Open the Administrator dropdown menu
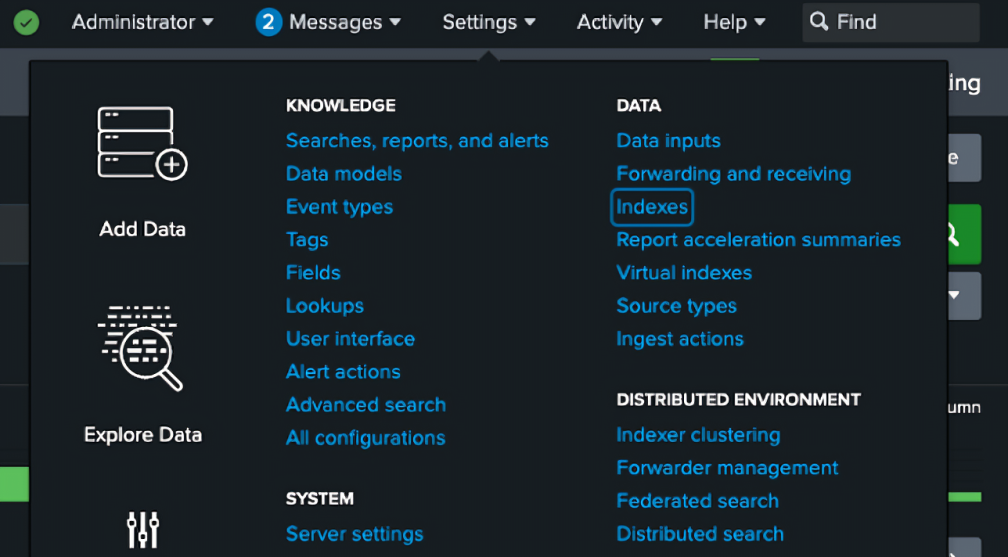The height and width of the screenshot is (557, 1008). (x=142, y=22)
